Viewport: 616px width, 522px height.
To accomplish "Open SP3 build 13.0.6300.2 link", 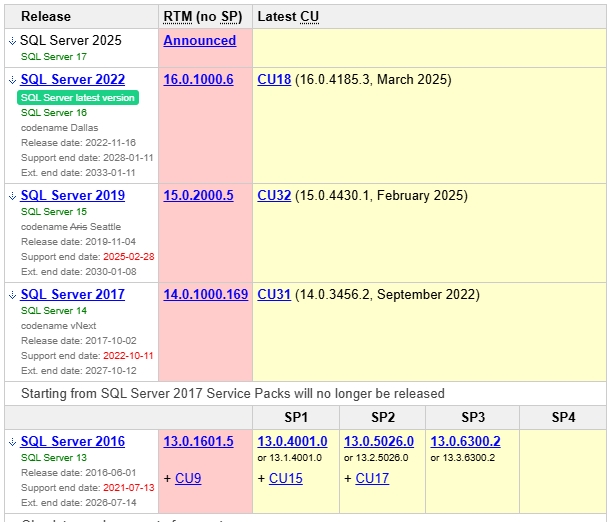I will pos(466,441).
